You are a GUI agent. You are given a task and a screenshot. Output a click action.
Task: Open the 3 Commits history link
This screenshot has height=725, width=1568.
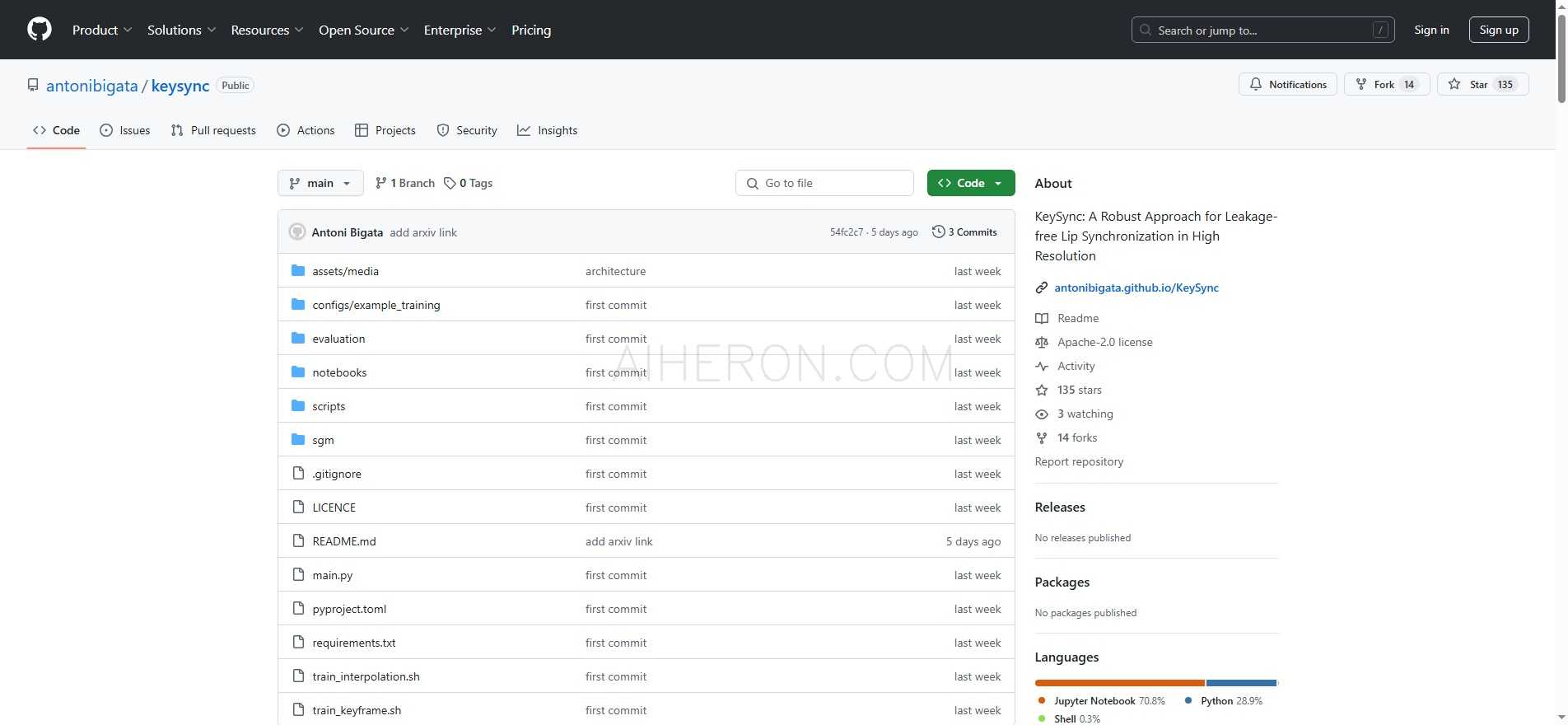[964, 232]
